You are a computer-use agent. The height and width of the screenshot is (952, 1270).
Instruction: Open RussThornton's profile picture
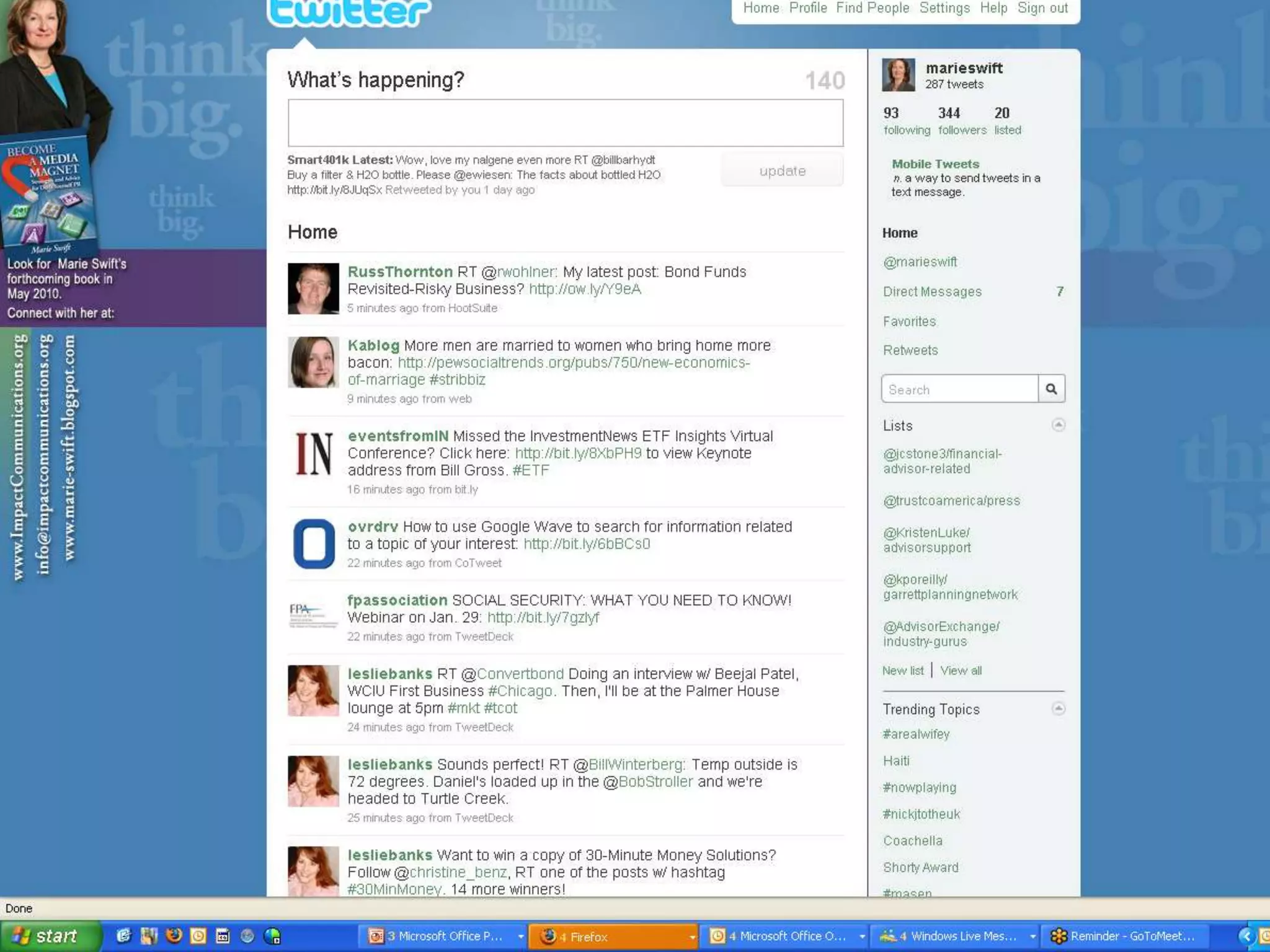point(313,288)
